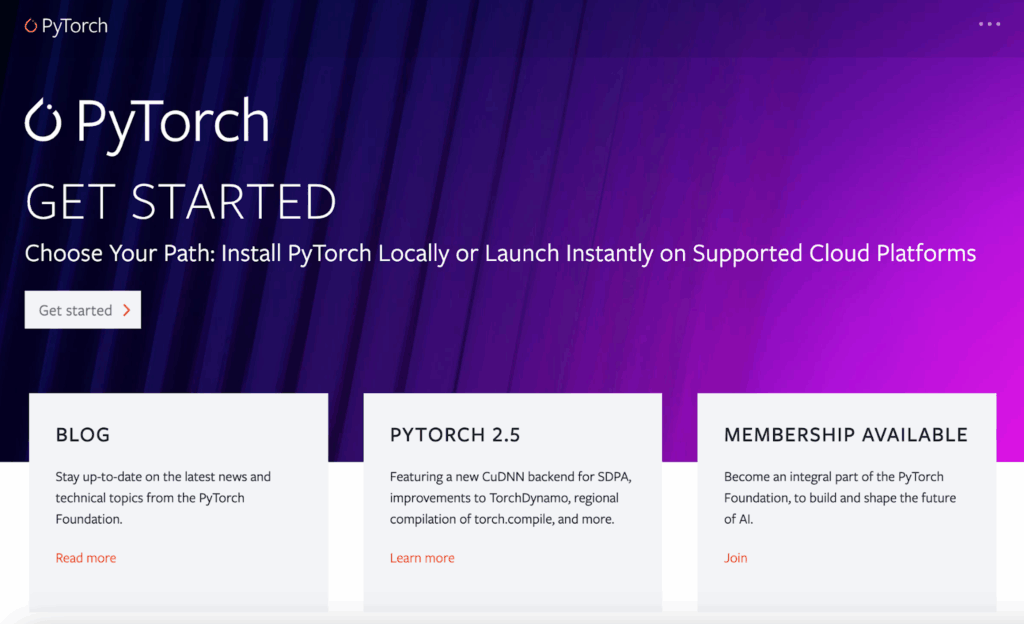Click the PyTorch Foundation membership description text
Screen dimensions: 1024x624
click(x=840, y=498)
